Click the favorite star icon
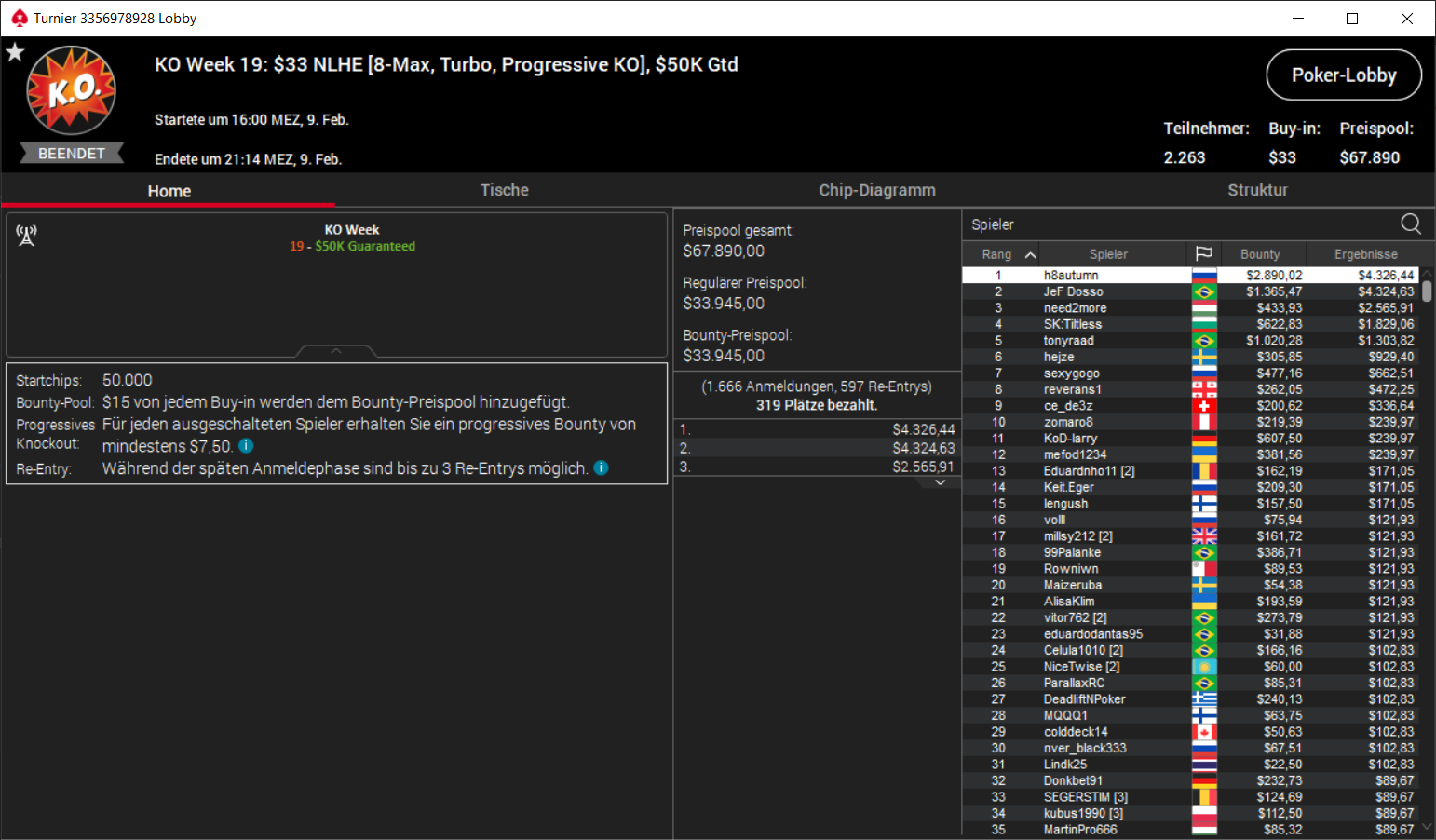 (x=15, y=52)
